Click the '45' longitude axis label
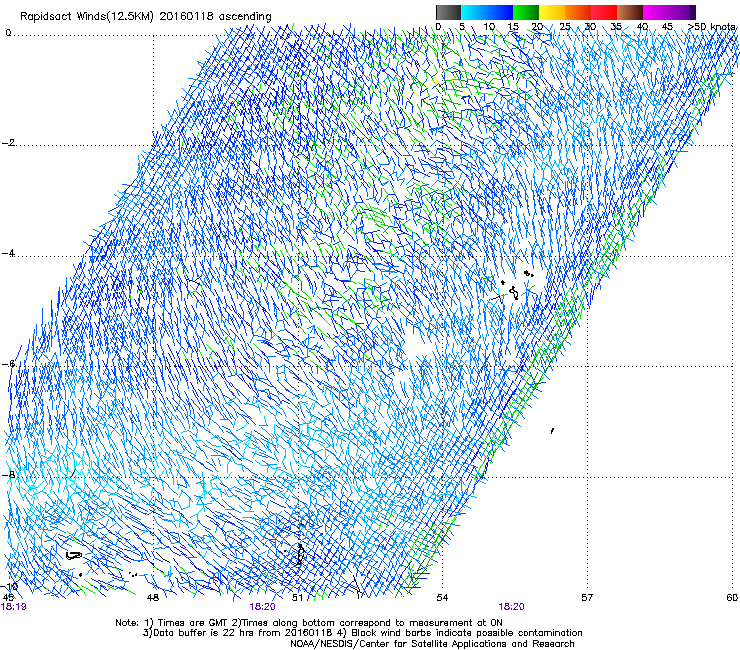 [8, 598]
